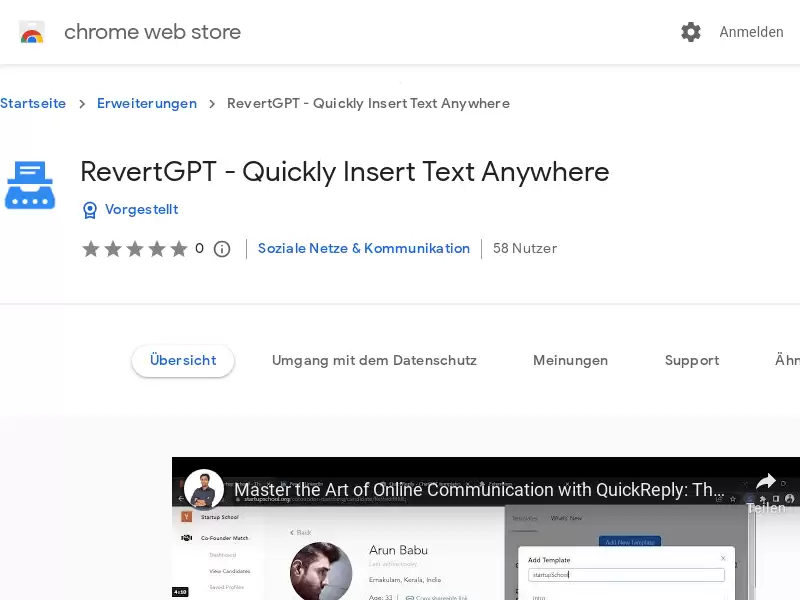Screen dimensions: 800x600
Task: Open the Support tab
Action: [692, 361]
